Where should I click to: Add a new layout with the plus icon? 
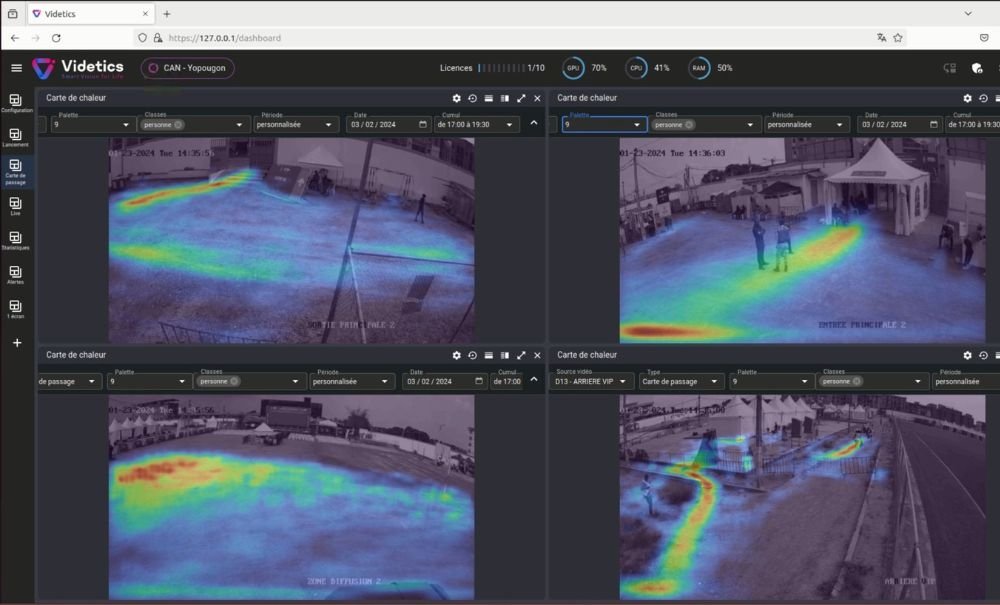[x=17, y=343]
